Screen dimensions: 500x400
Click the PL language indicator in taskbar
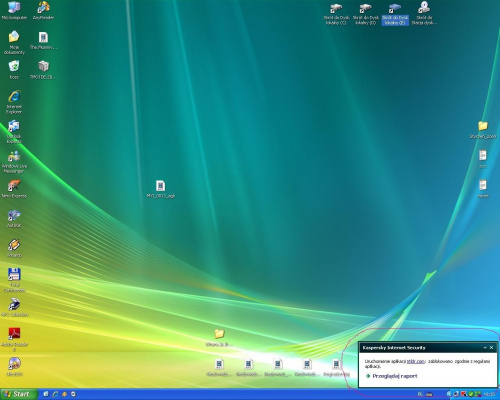(x=420, y=394)
